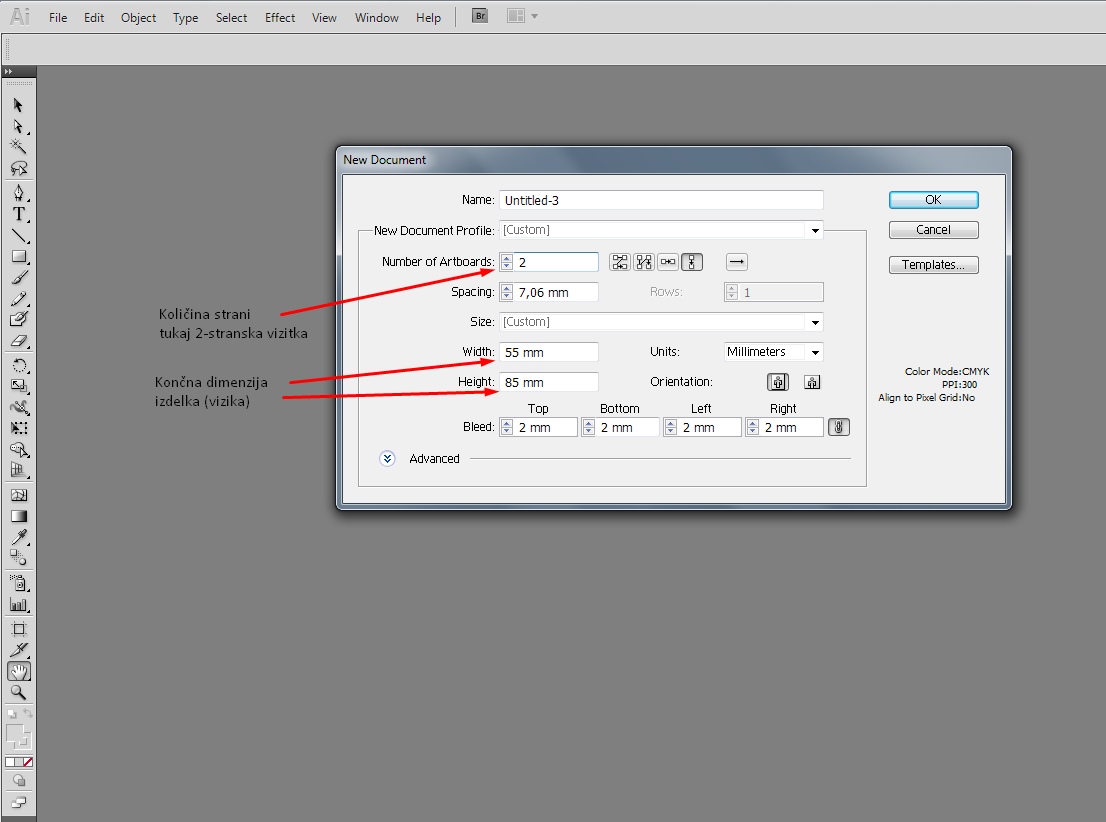Select the Column Graph tool
The height and width of the screenshot is (822, 1106).
[18, 605]
